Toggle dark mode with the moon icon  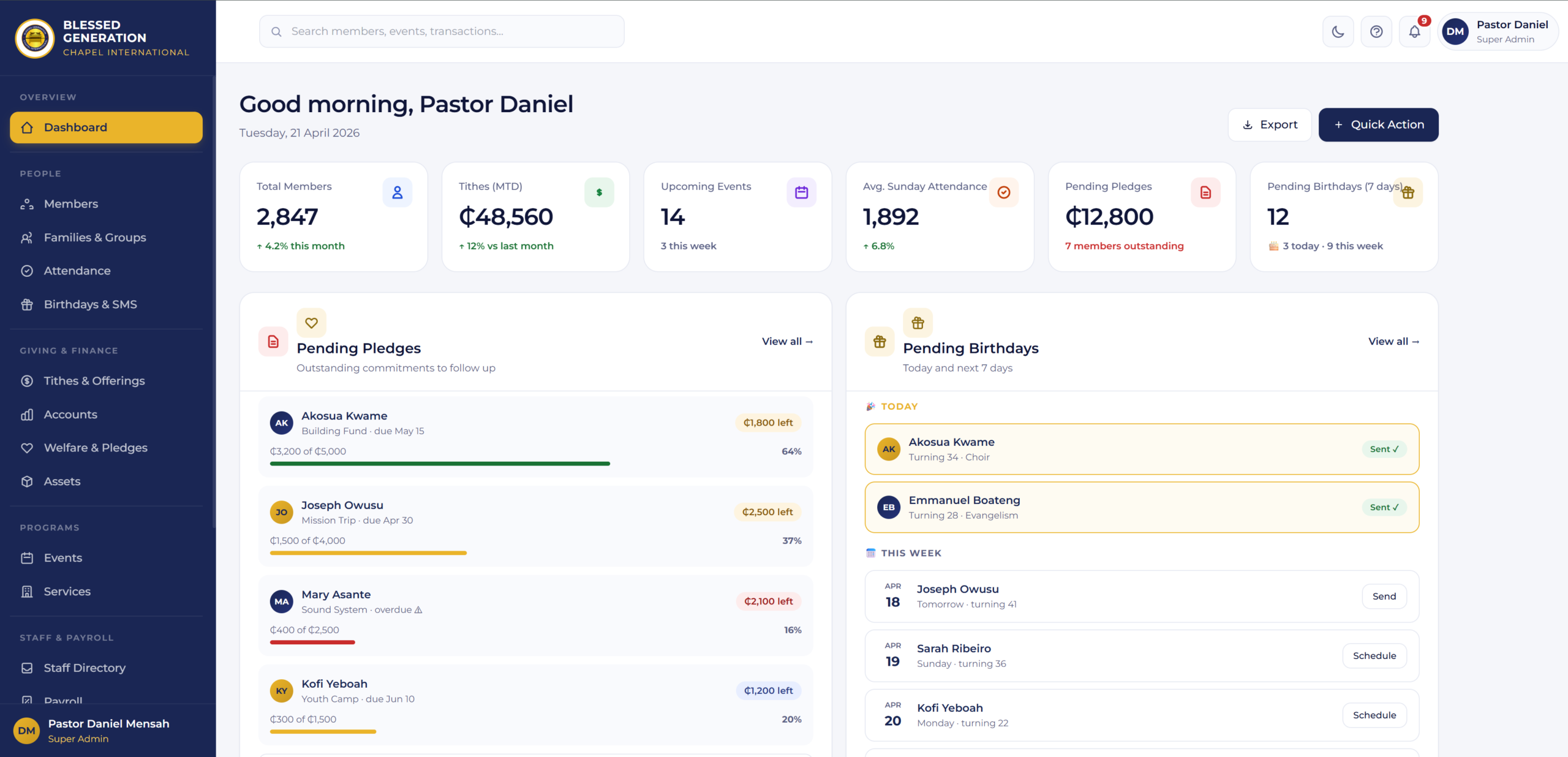(x=1338, y=31)
